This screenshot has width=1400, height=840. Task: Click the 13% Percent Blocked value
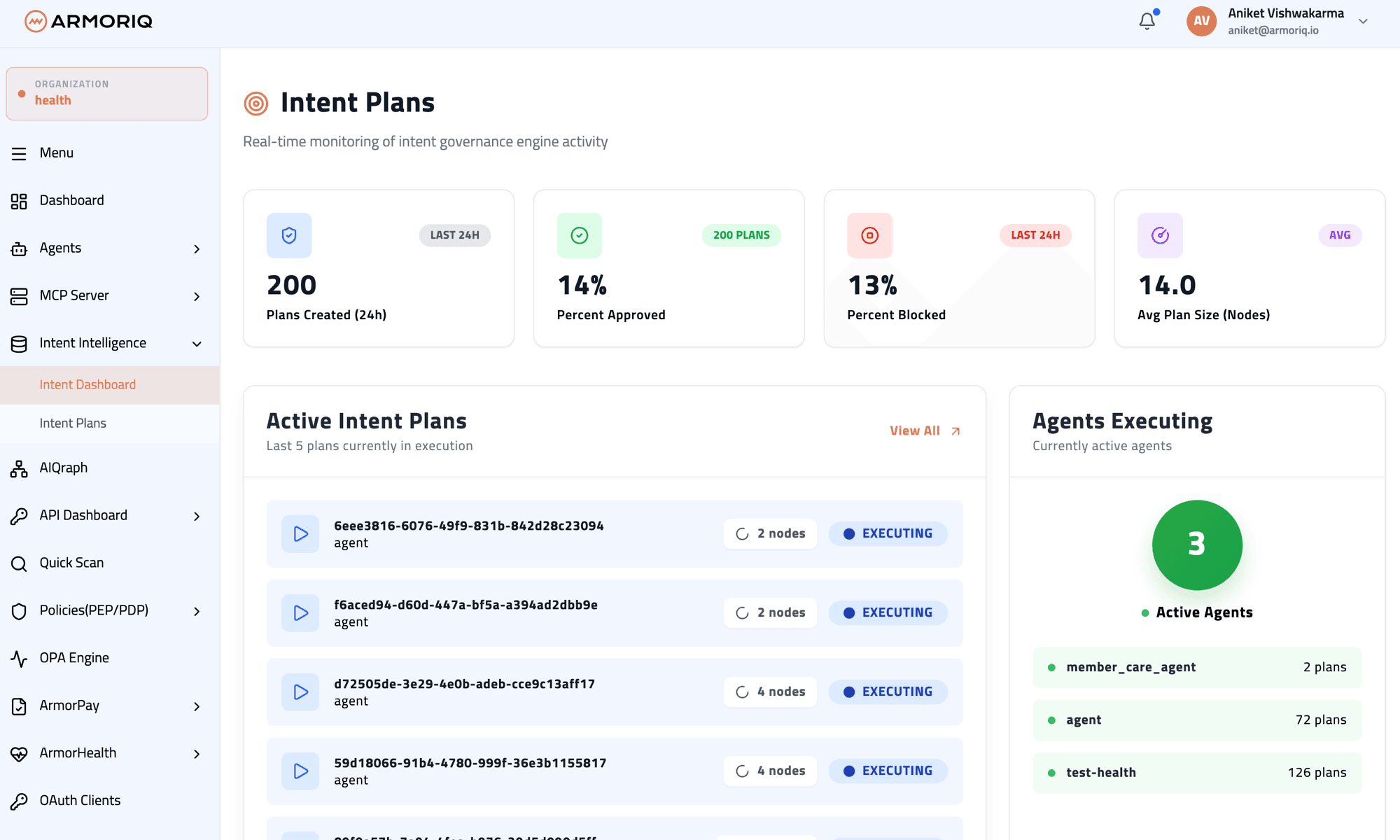872,286
